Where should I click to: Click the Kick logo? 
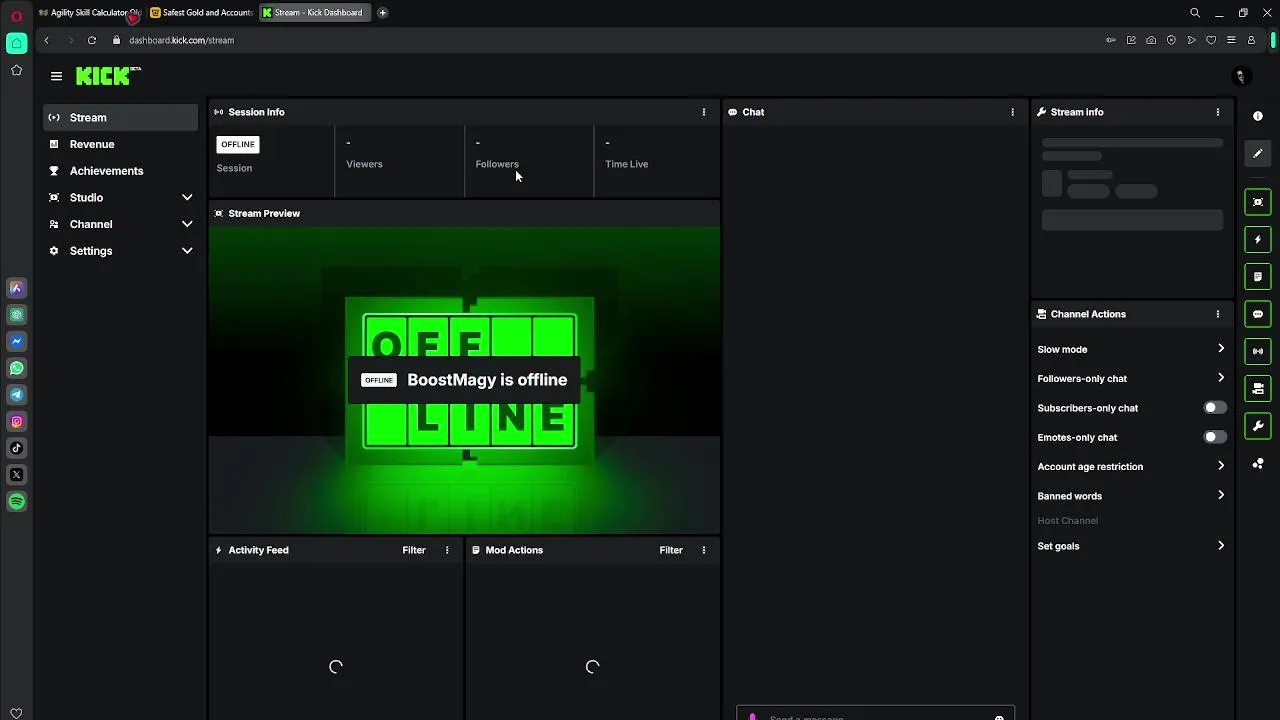[108, 76]
